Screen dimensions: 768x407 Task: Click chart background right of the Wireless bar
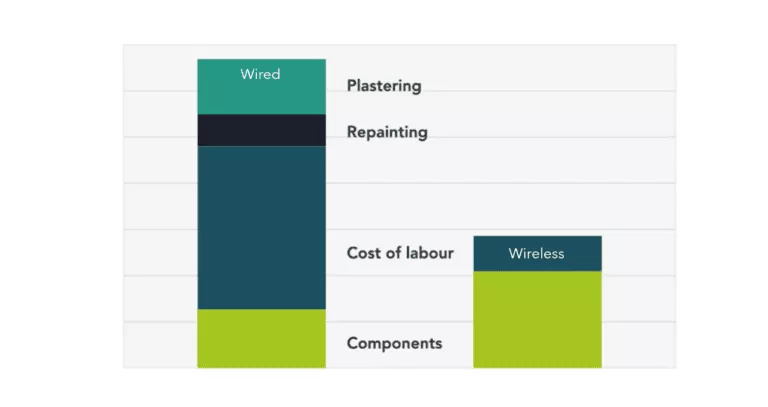click(x=640, y=300)
